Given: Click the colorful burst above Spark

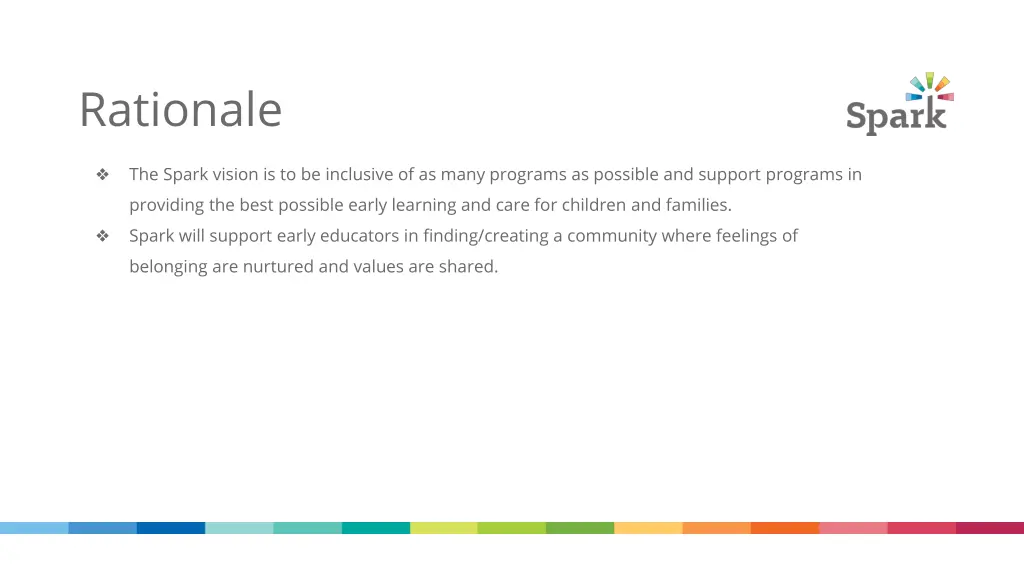Looking at the screenshot, I should (930, 87).
